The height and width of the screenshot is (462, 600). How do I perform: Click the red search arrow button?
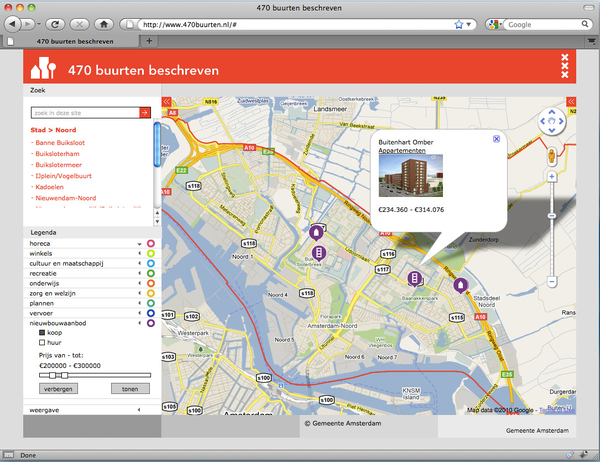144,113
